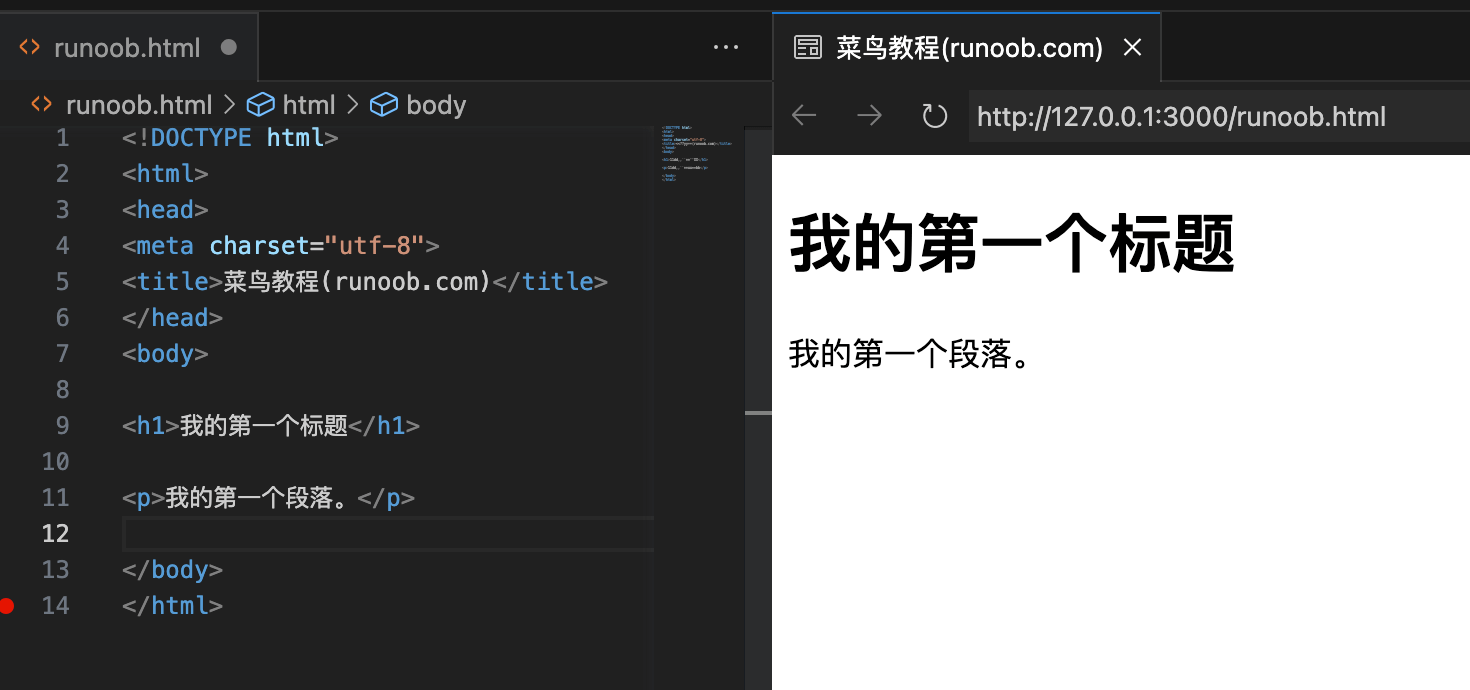
Task: Close the preview tab
Action: pyautogui.click(x=1131, y=46)
